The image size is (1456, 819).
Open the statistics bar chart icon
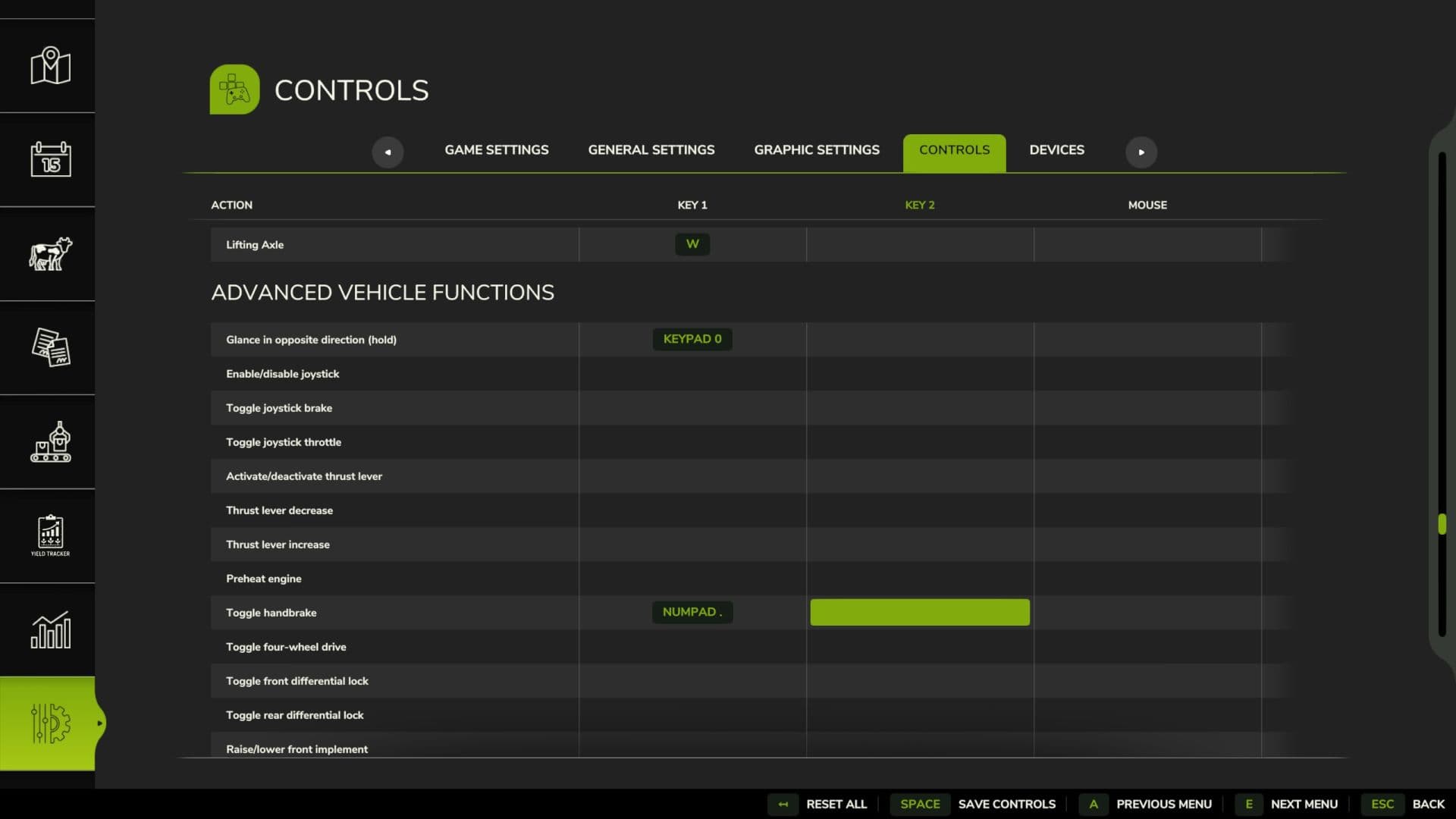pos(50,629)
